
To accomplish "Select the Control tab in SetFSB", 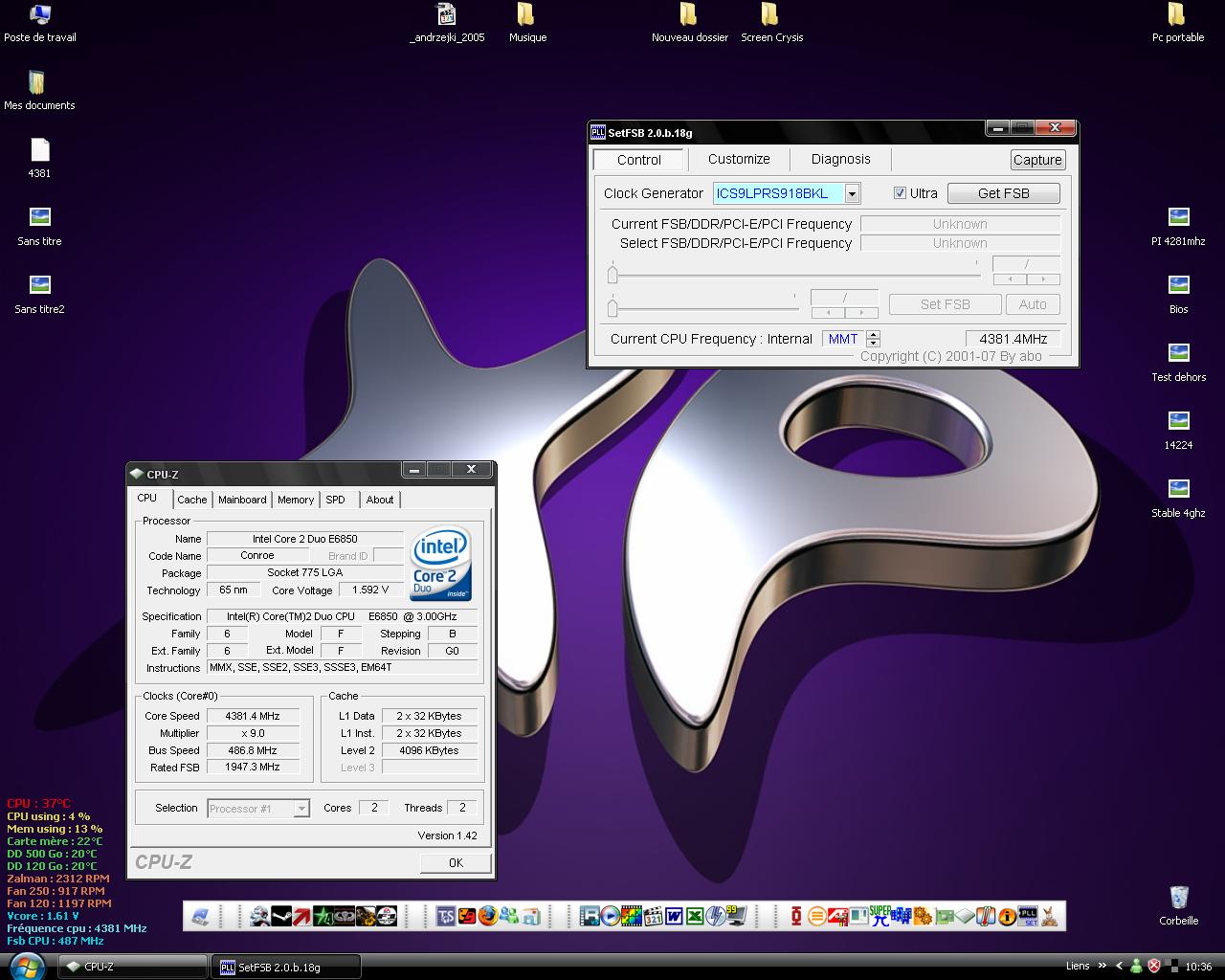I will coord(639,160).
